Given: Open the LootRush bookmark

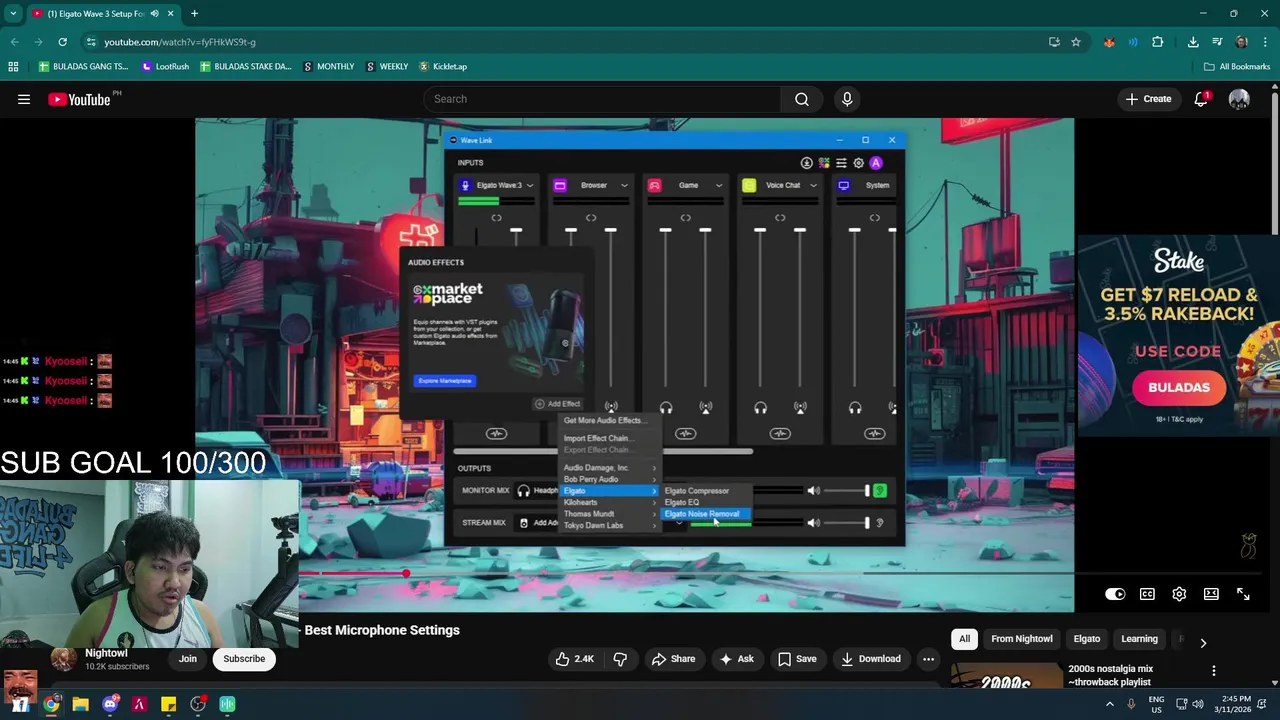Looking at the screenshot, I should [x=165, y=66].
